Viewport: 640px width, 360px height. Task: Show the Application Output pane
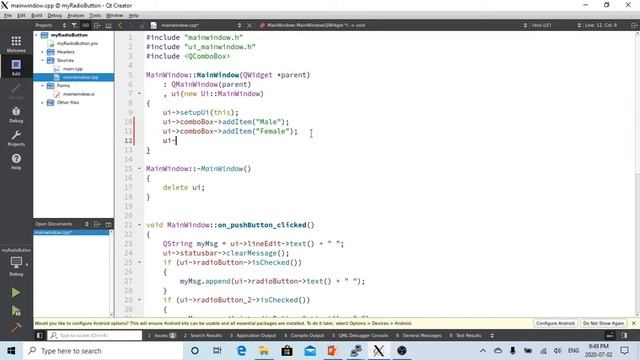point(253,336)
